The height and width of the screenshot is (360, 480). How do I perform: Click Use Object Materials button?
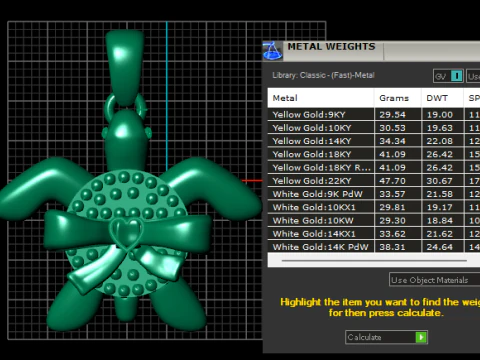point(434,280)
